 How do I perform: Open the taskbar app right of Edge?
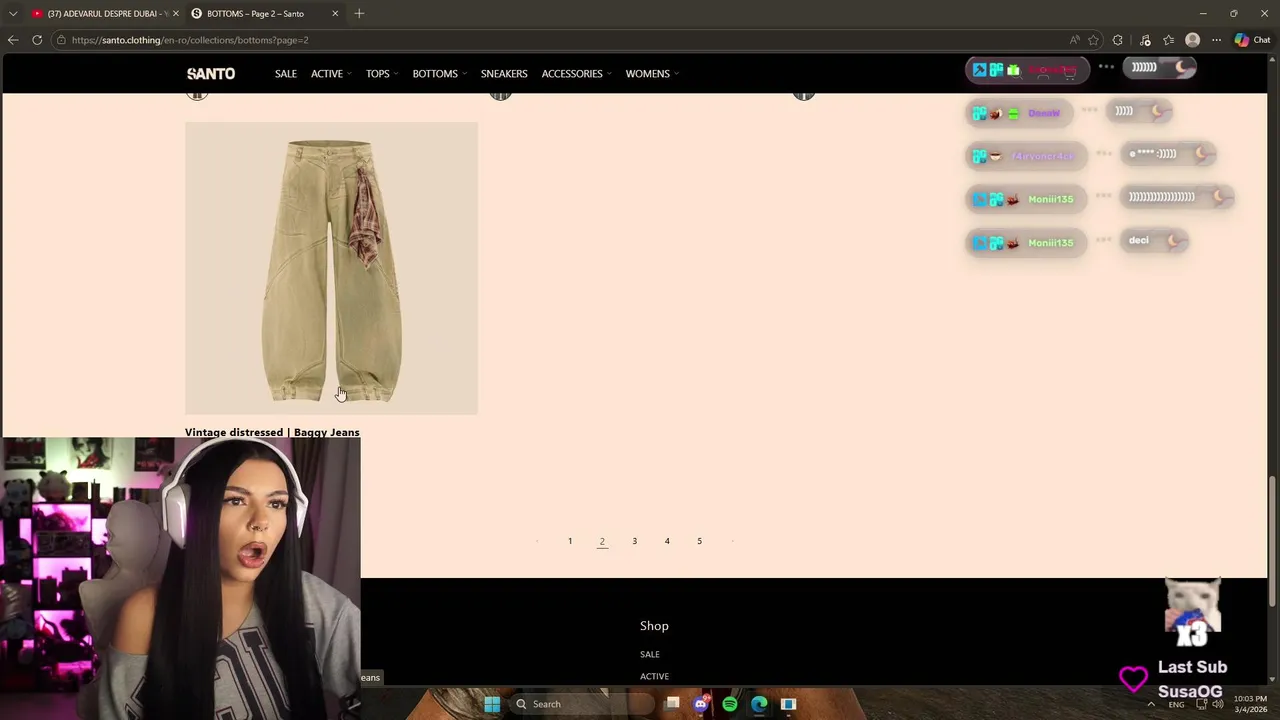[788, 704]
